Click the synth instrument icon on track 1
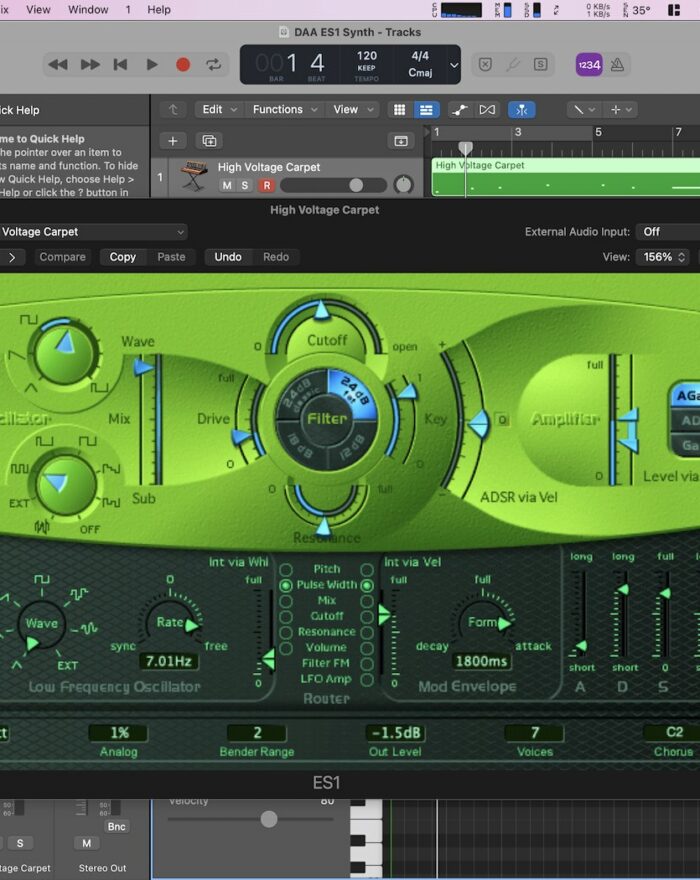This screenshot has width=700, height=880. [x=193, y=176]
